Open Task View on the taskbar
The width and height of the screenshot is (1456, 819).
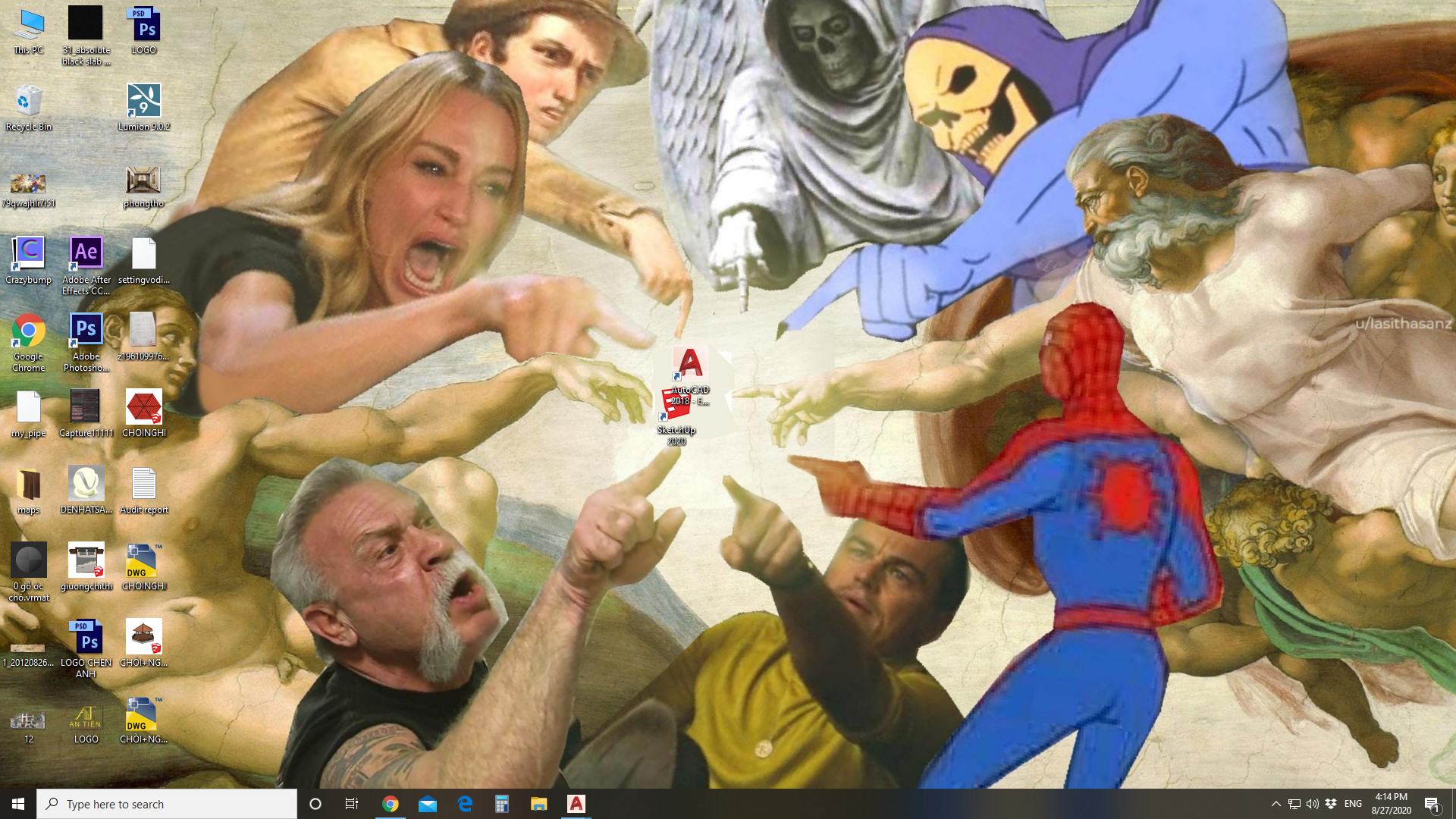click(352, 804)
